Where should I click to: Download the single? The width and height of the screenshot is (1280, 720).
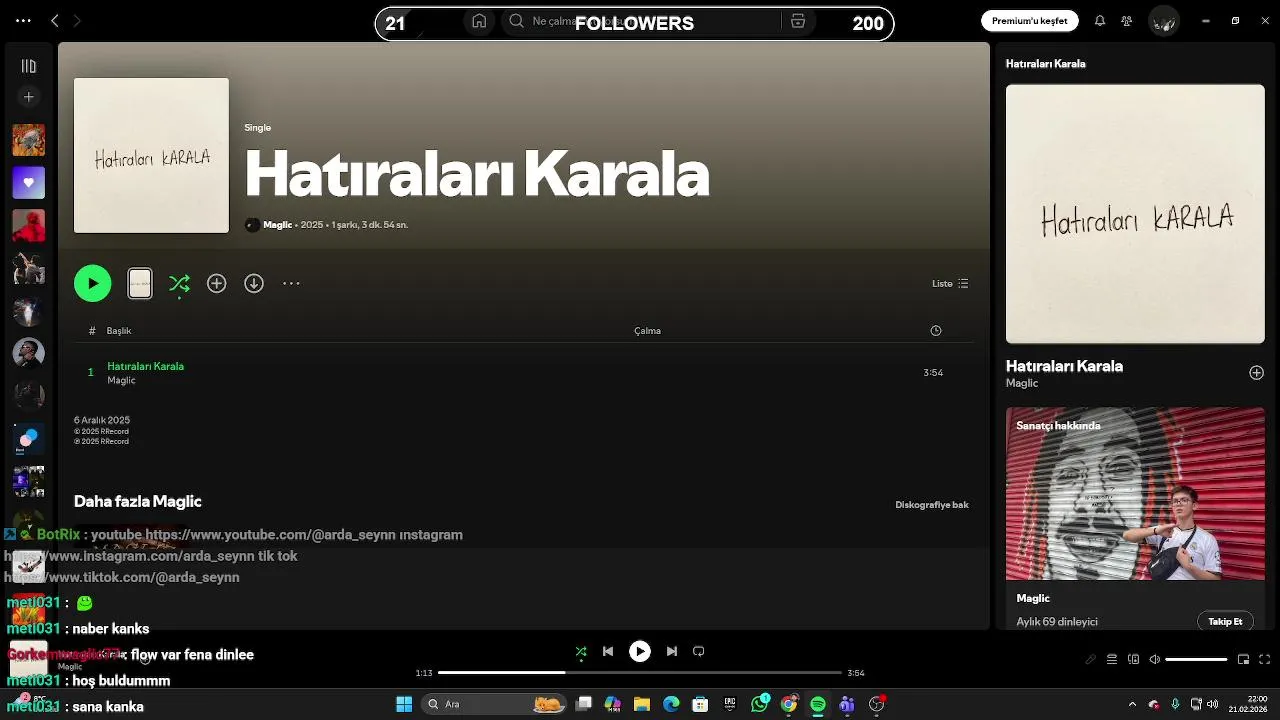[x=254, y=283]
